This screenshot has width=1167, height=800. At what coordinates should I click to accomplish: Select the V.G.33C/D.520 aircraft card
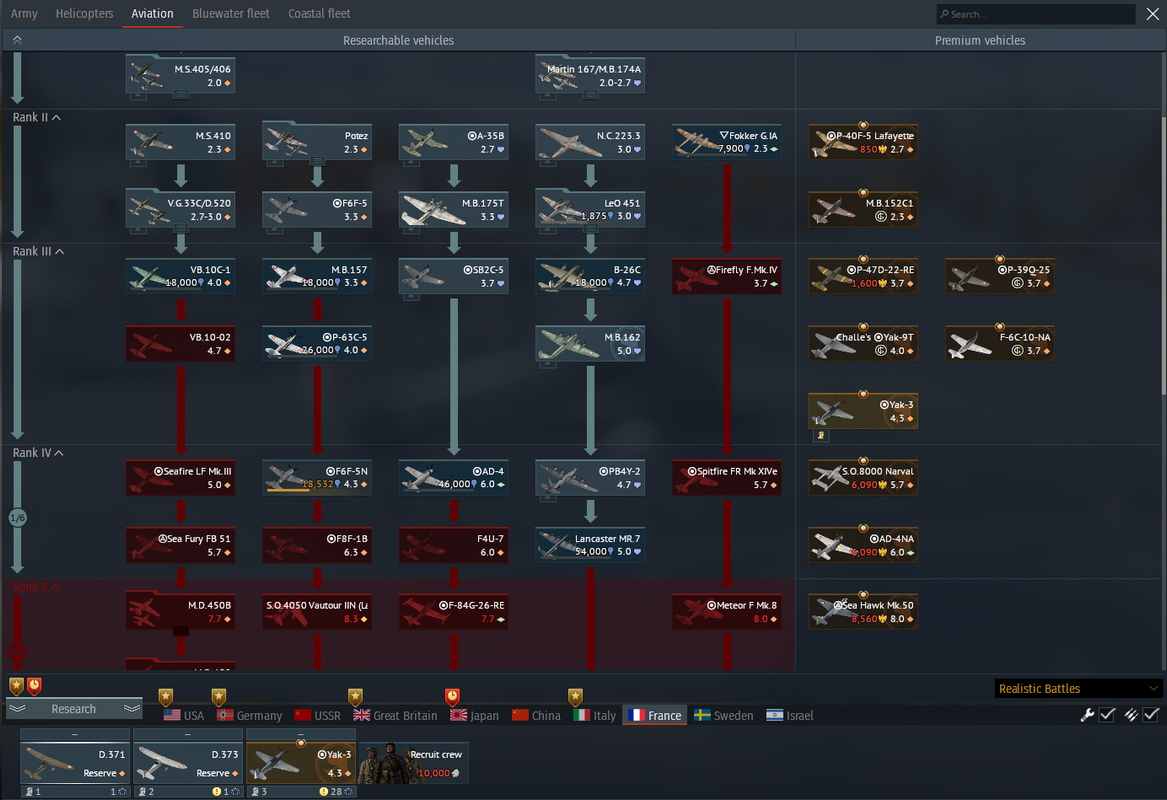[181, 209]
